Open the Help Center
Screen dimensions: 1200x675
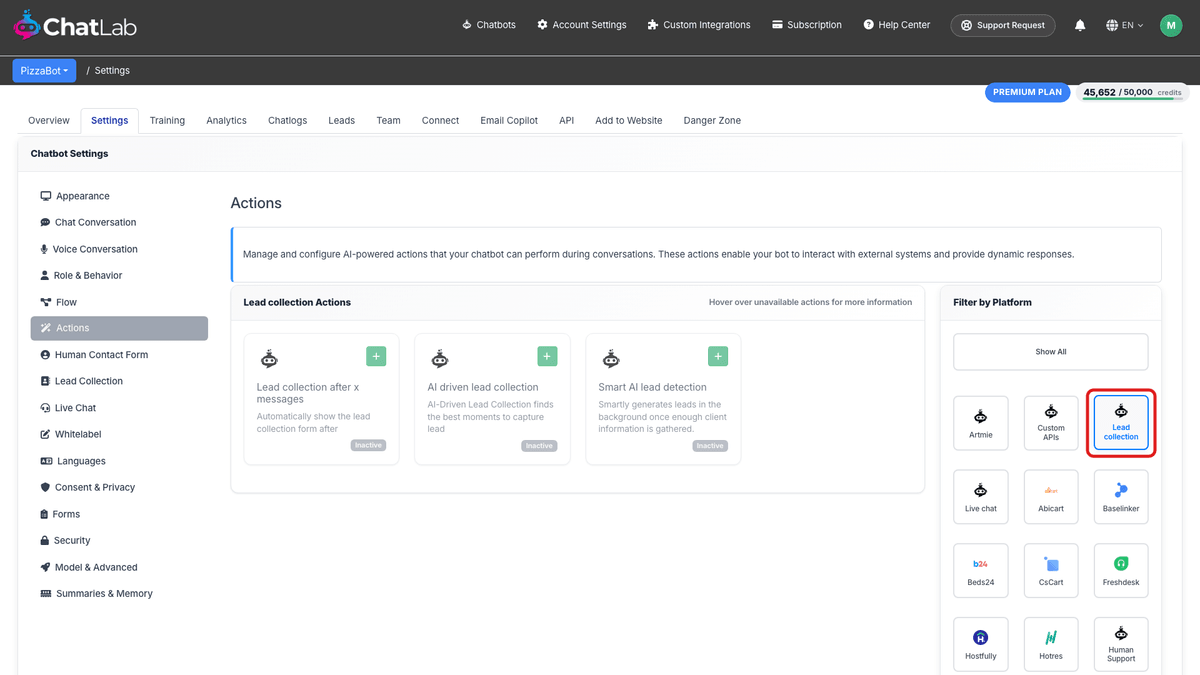coord(897,25)
